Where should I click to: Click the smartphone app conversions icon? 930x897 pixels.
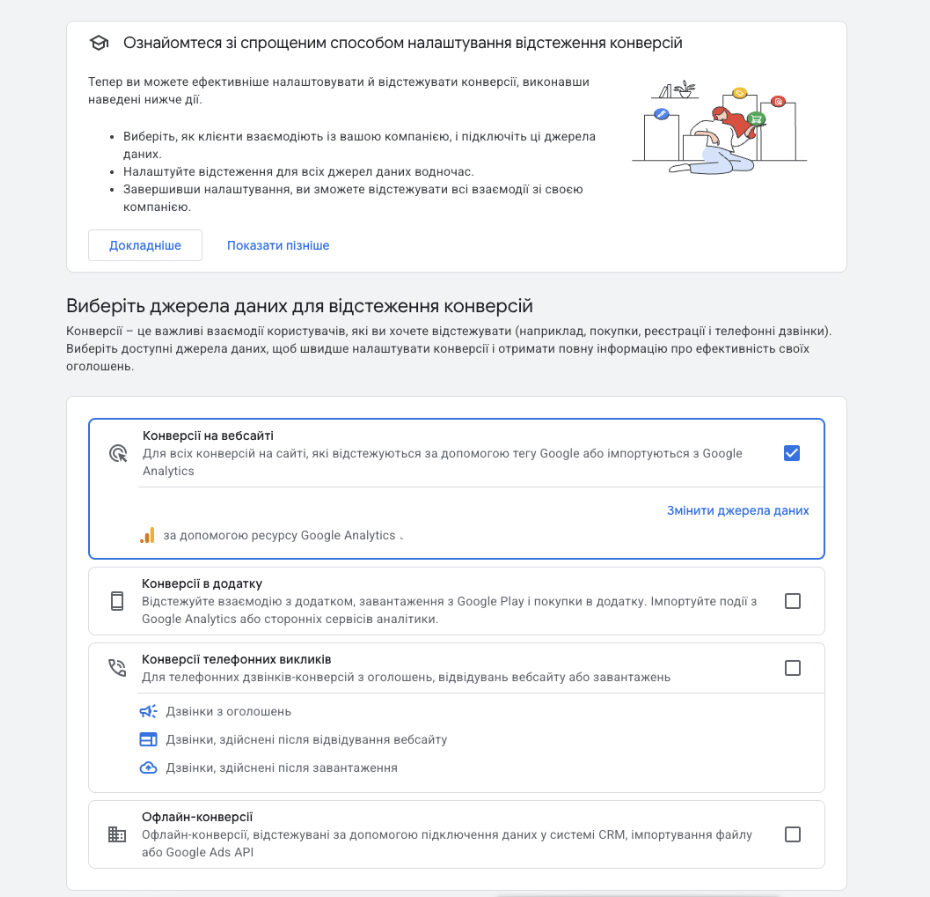[x=117, y=601]
